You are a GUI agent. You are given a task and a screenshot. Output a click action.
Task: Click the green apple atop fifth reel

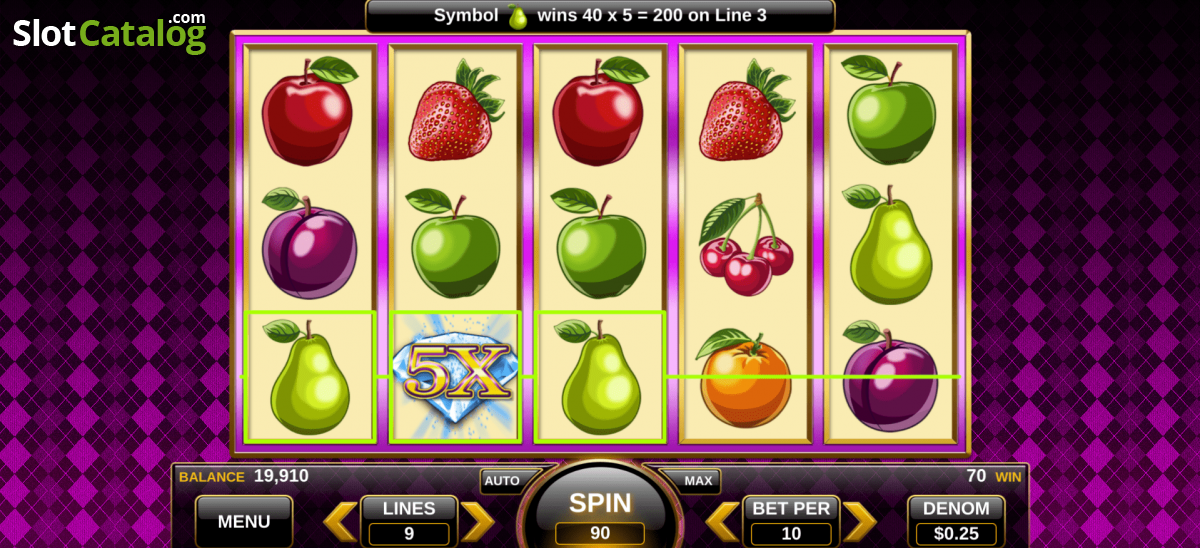[x=889, y=111]
